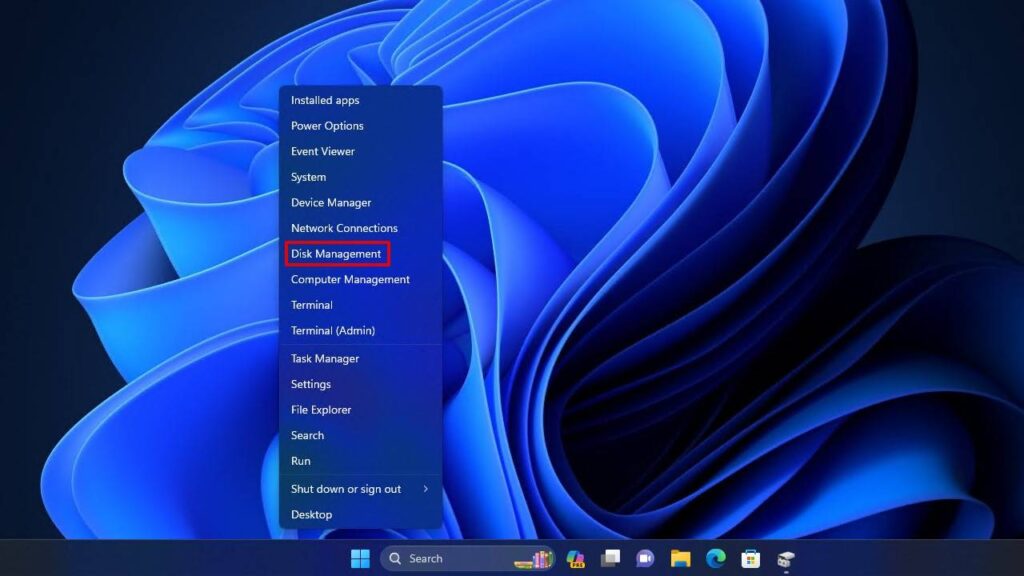
Task: Open Task View from the taskbar
Action: pyautogui.click(x=610, y=558)
